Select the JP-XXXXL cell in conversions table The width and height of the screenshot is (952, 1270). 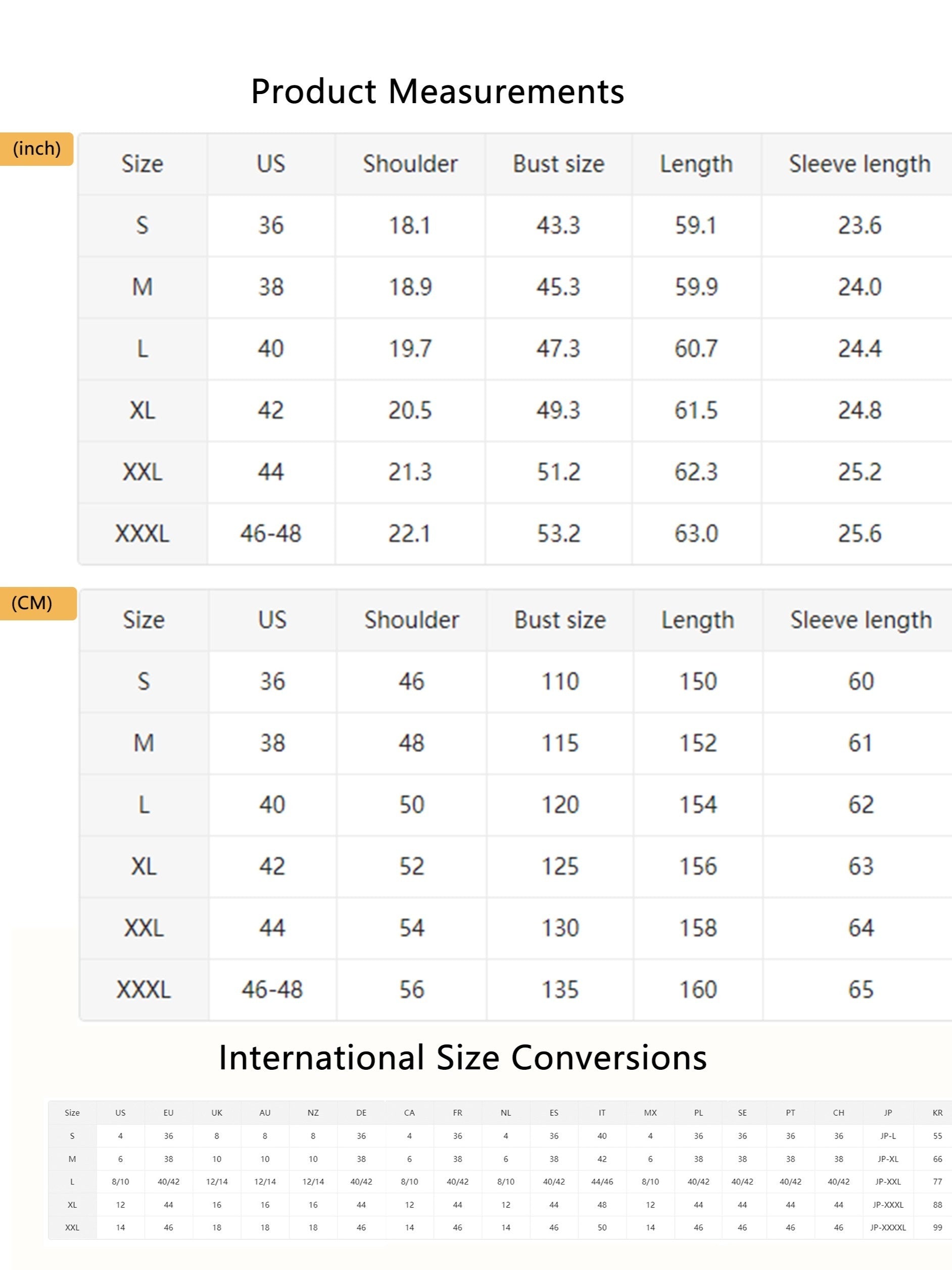tap(888, 1228)
